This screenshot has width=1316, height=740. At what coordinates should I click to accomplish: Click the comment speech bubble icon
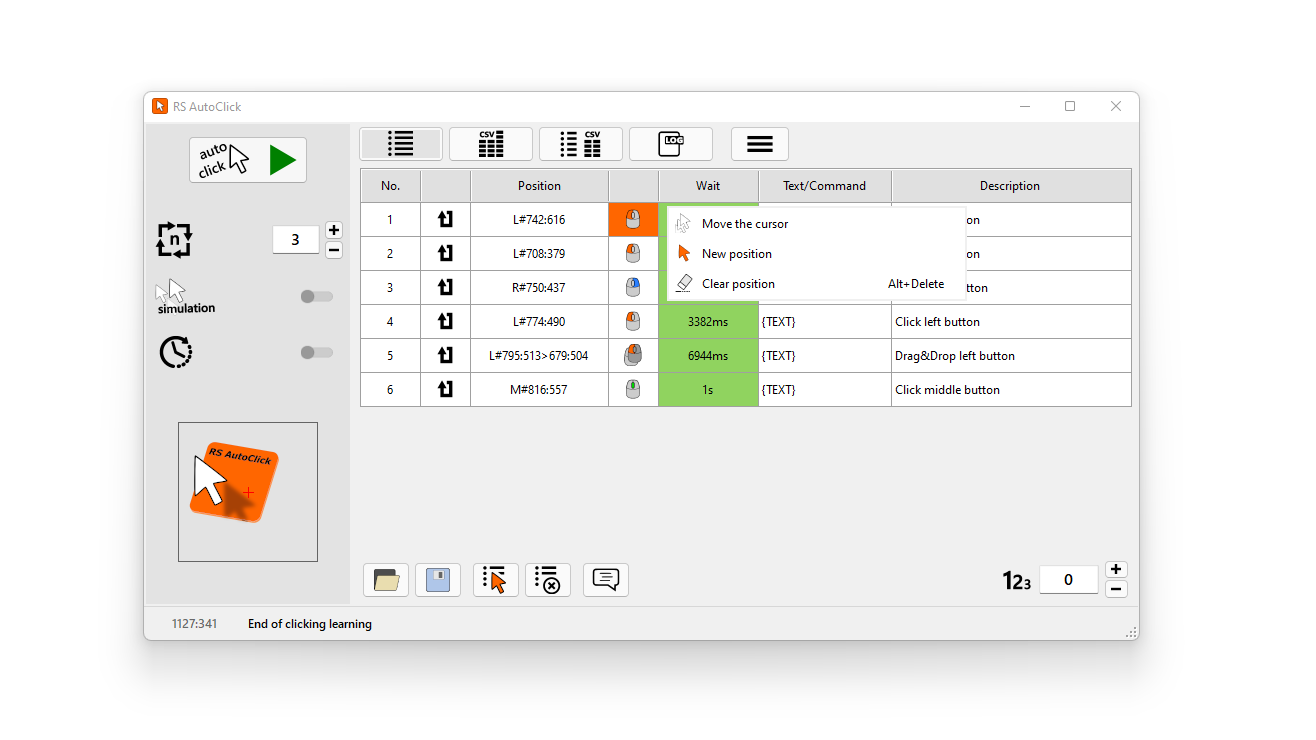(x=606, y=580)
